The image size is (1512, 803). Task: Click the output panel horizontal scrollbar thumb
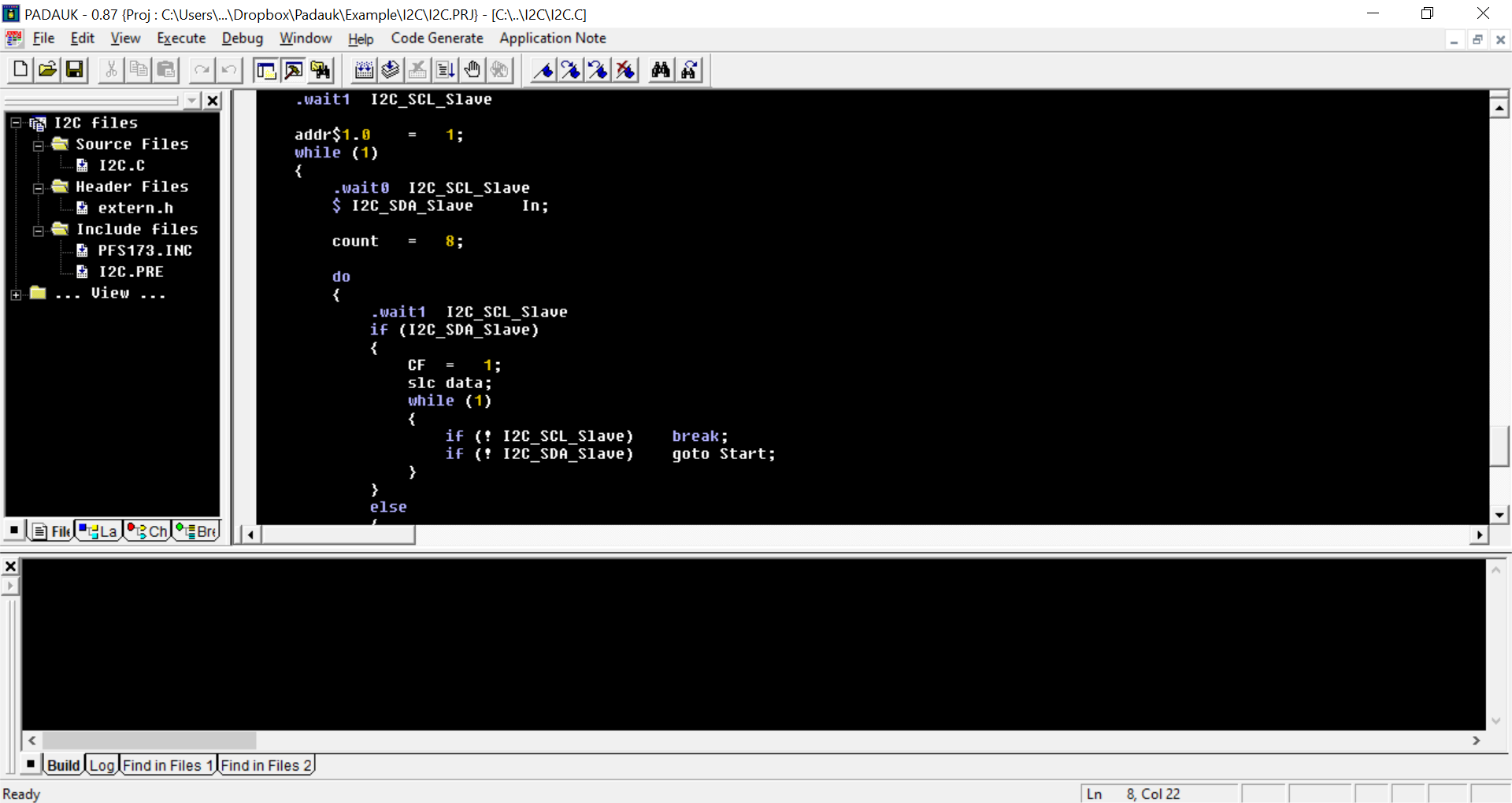[150, 740]
